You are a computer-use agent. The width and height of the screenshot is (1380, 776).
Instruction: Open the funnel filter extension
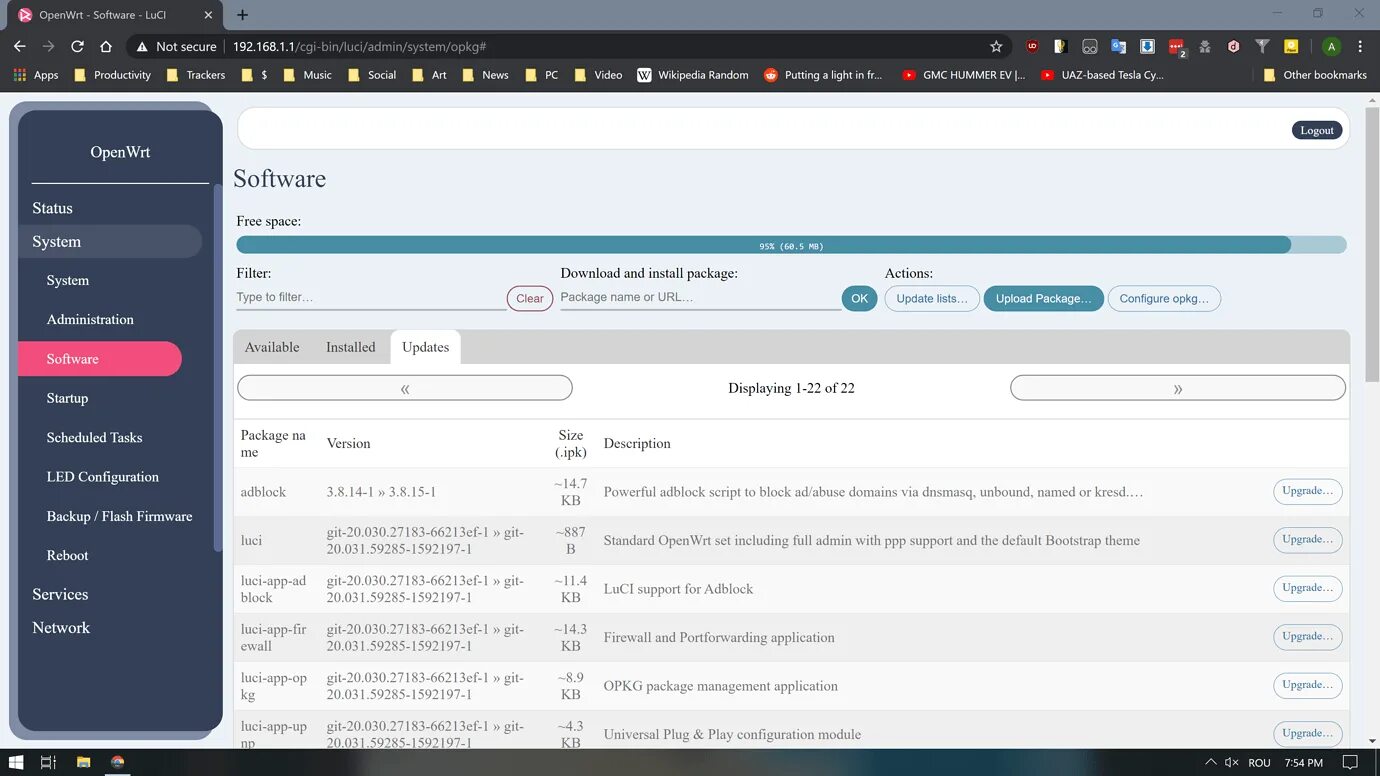pos(1262,46)
